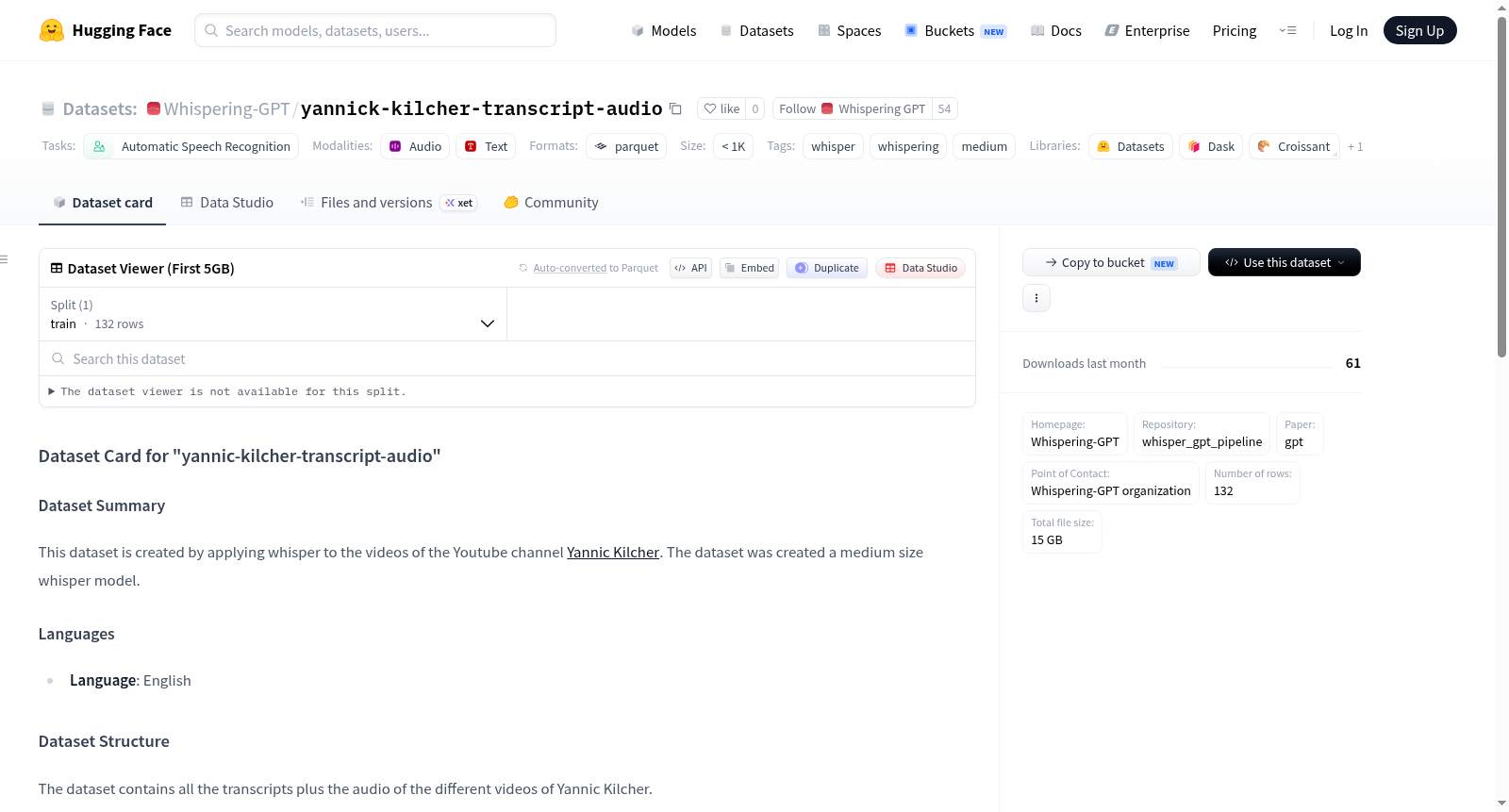
Task: Open the Files and versions tab
Action: (x=389, y=202)
